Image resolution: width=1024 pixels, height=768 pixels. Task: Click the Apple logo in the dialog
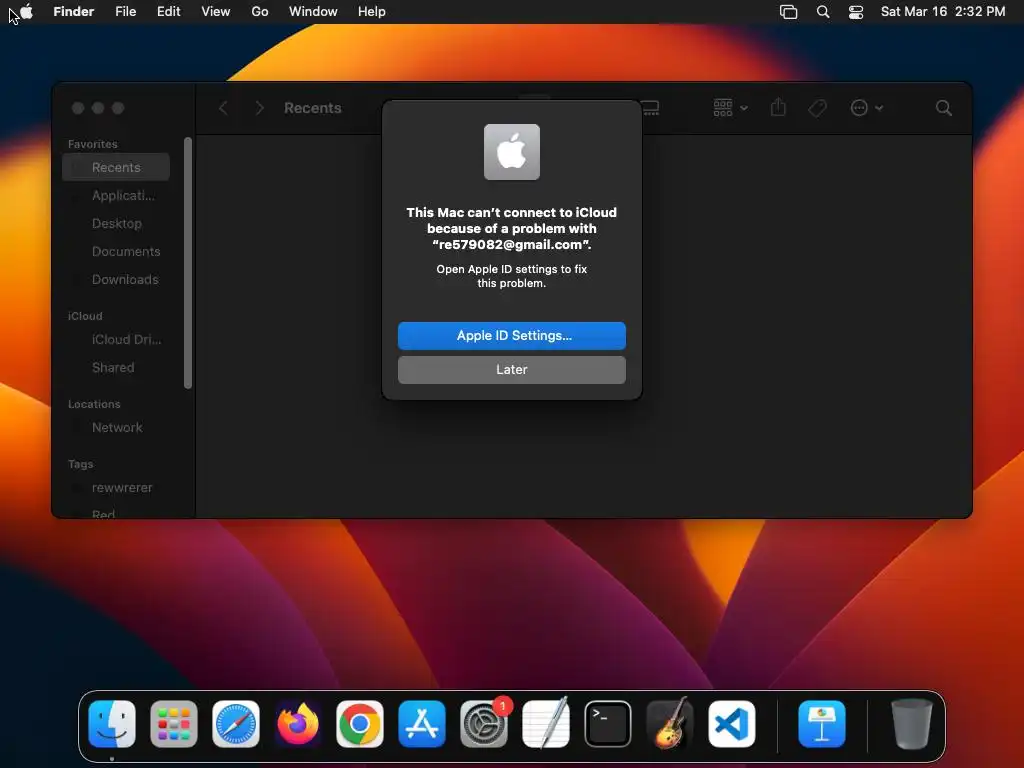(x=511, y=152)
